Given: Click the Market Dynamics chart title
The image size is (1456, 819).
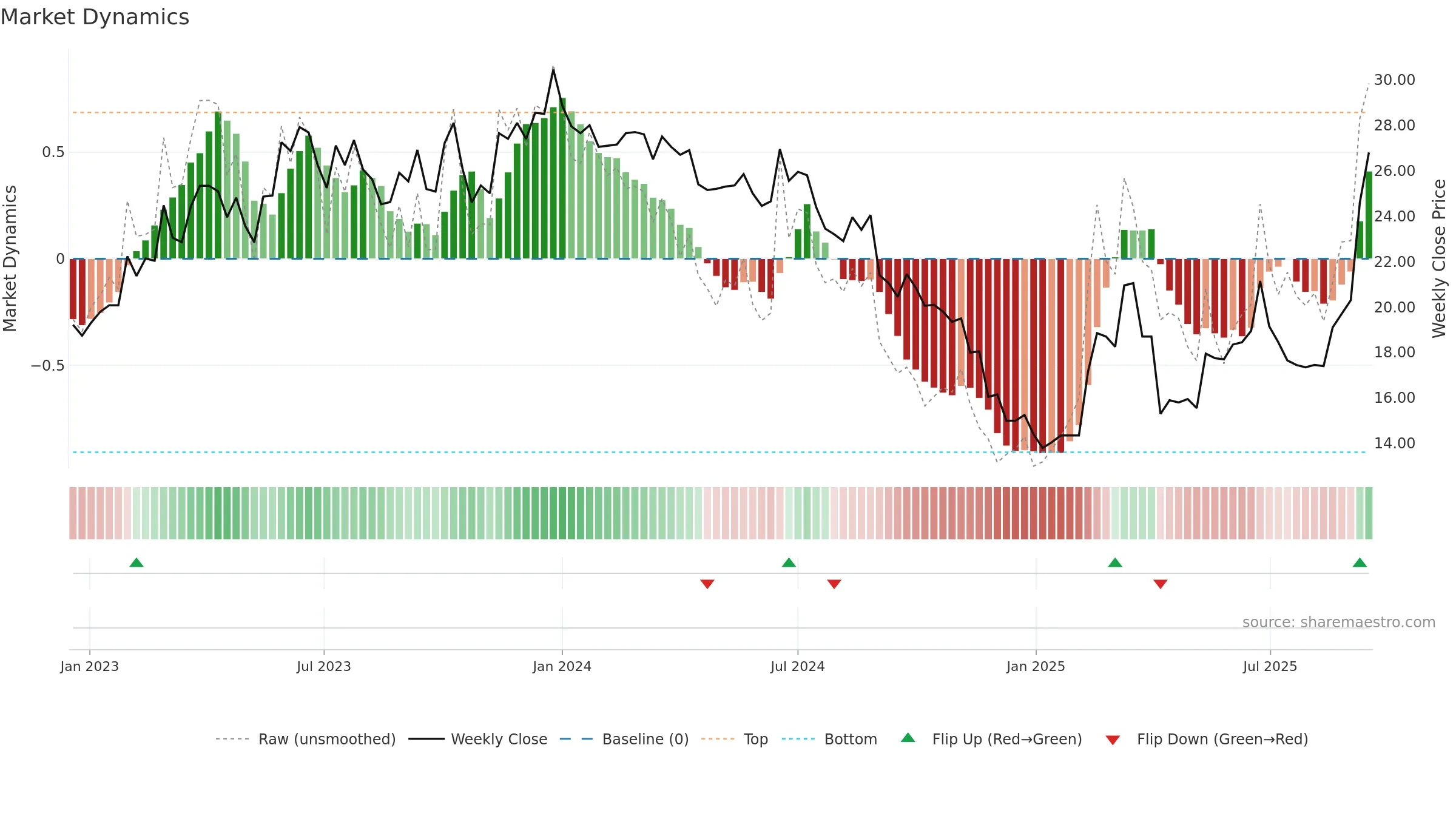Looking at the screenshot, I should (x=95, y=17).
